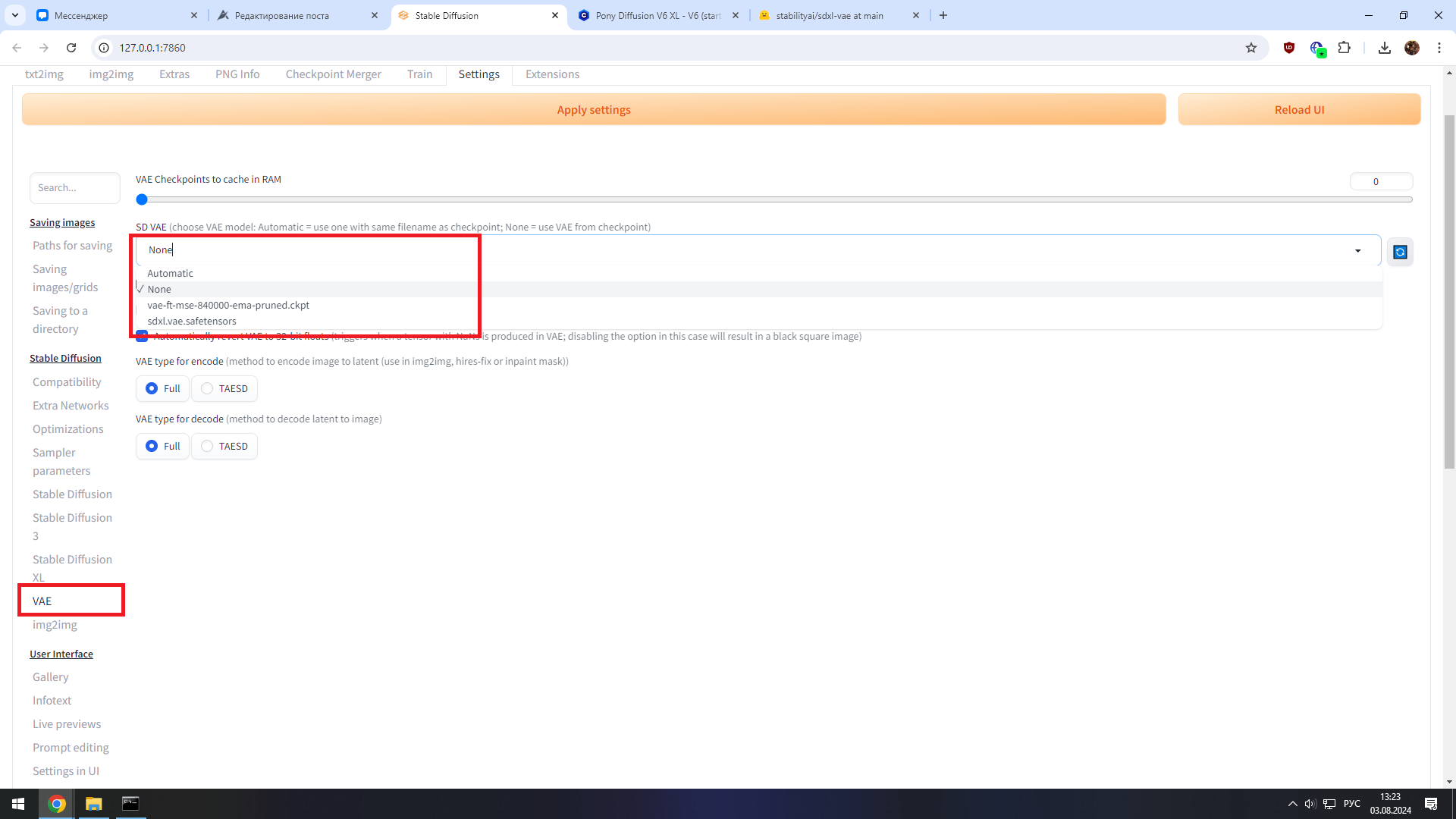Click the uBlock shield extension icon

click(x=1288, y=48)
